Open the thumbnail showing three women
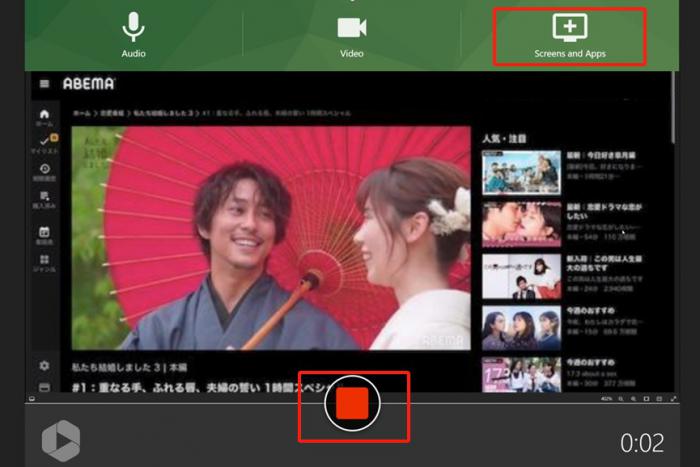 (521, 328)
